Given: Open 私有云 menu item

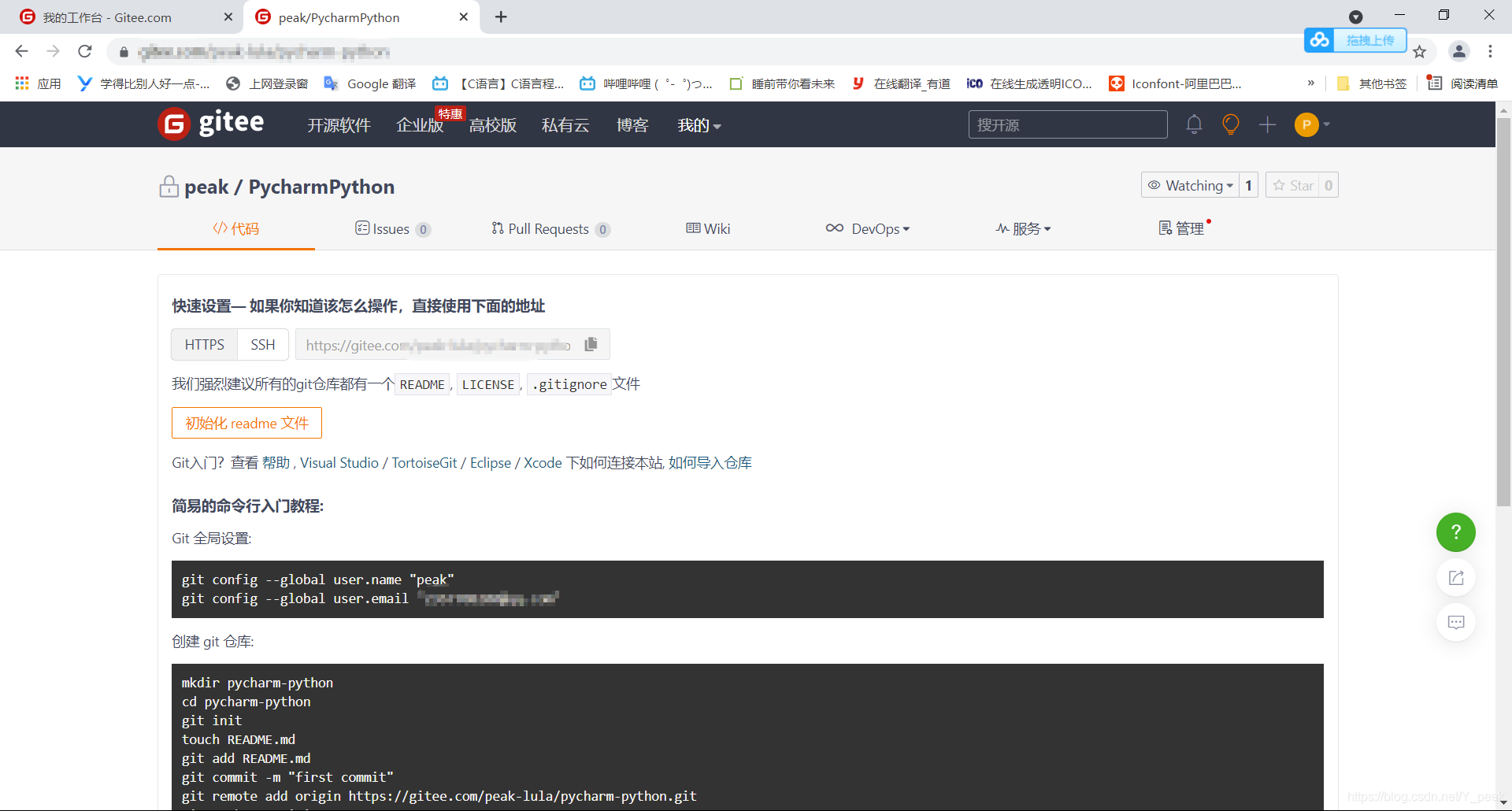Looking at the screenshot, I should point(565,125).
